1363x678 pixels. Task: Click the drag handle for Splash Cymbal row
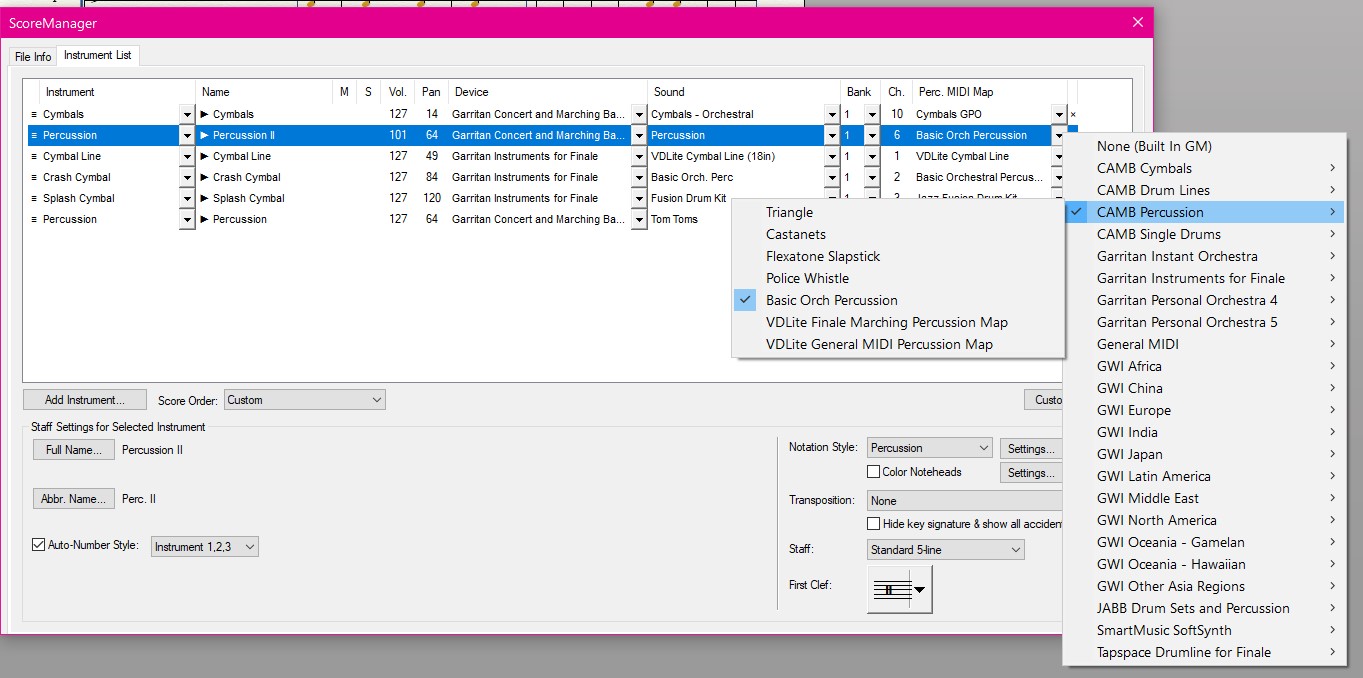[x=34, y=199]
